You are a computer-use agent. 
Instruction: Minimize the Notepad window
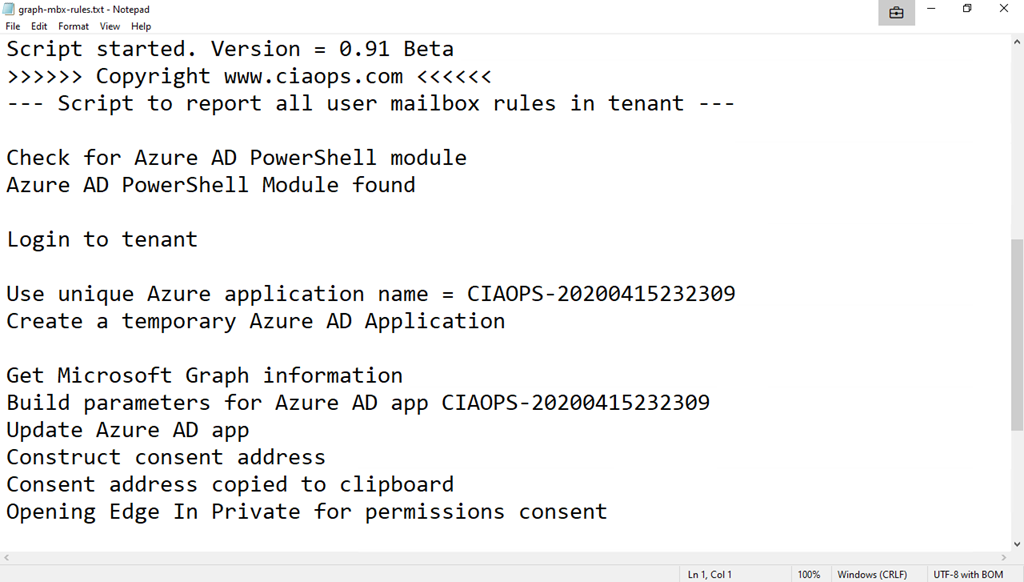(x=931, y=9)
